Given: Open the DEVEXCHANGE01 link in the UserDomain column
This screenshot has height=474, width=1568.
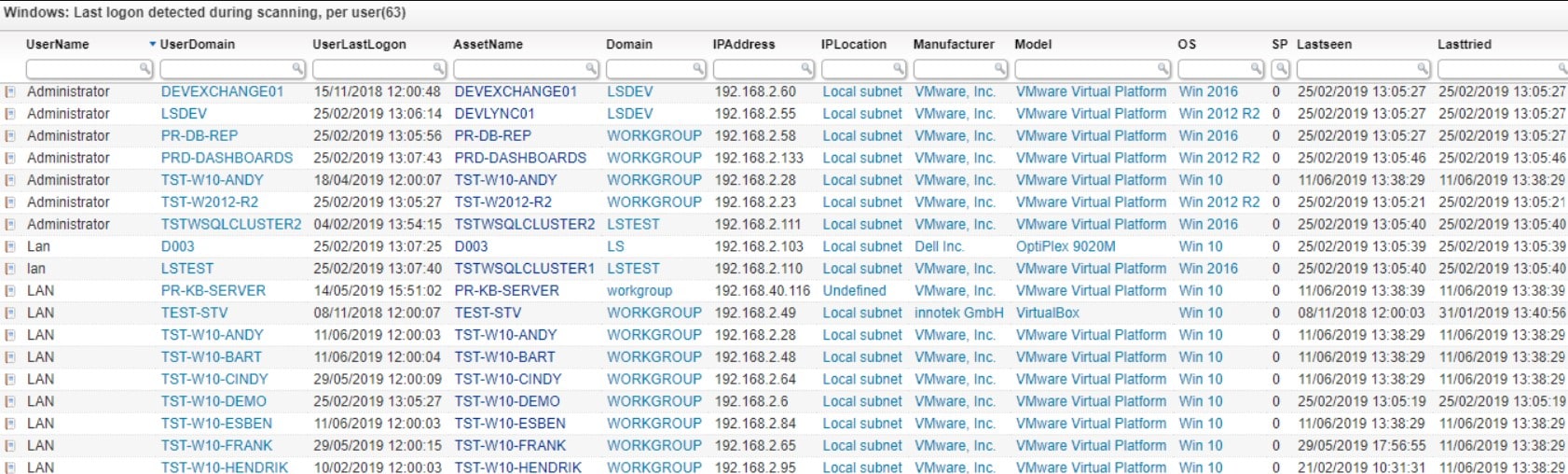Looking at the screenshot, I should (222, 91).
